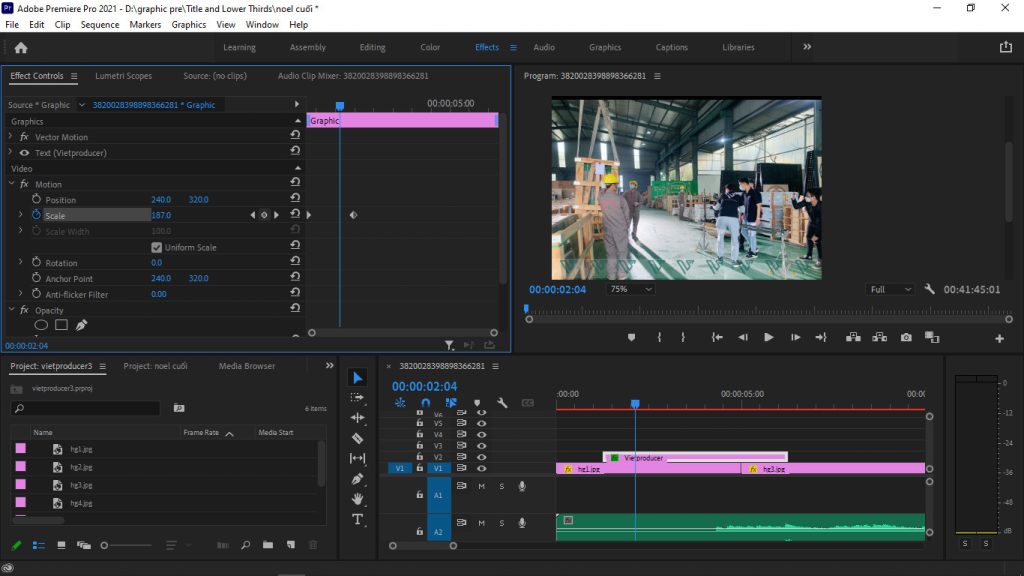This screenshot has width=1024, height=576.
Task: Choose the Hand tool
Action: pyautogui.click(x=358, y=499)
